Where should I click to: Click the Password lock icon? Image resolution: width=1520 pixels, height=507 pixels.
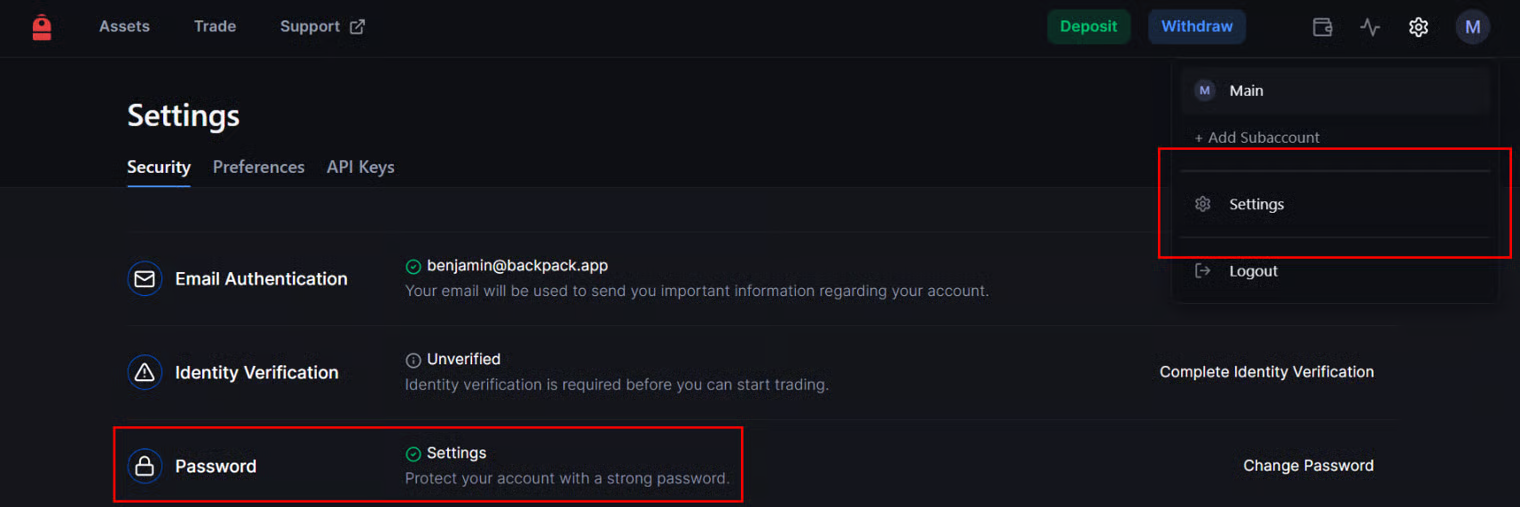pyautogui.click(x=145, y=466)
